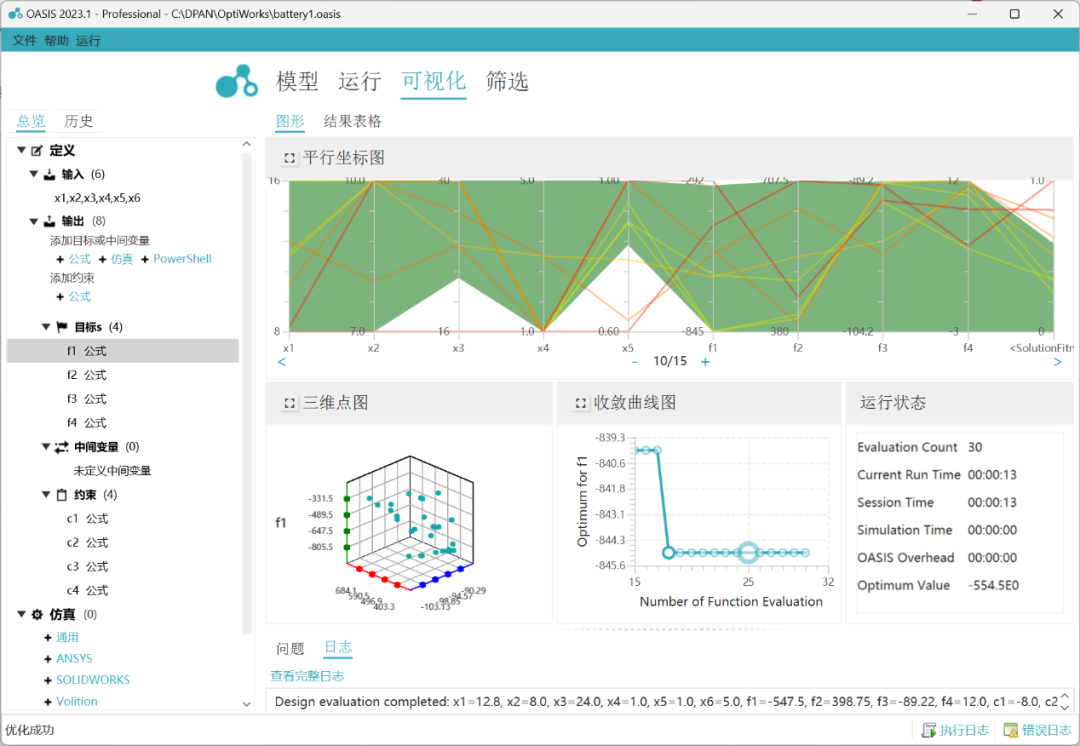
Task: Add output via PowerShell link
Action: [x=183, y=259]
